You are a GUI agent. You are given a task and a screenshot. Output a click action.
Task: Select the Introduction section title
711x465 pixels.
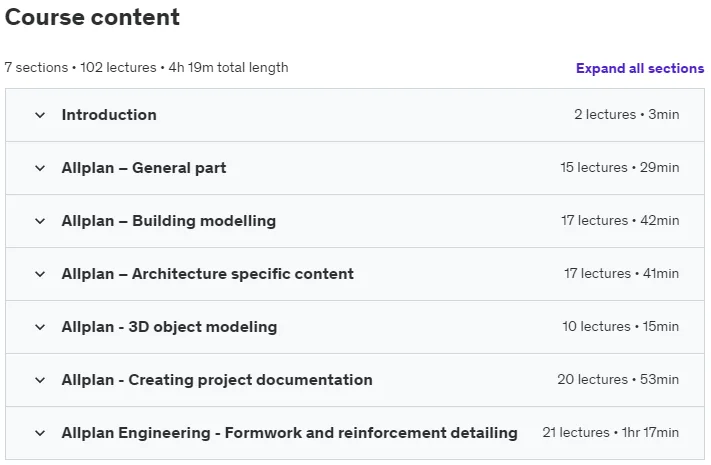(109, 115)
